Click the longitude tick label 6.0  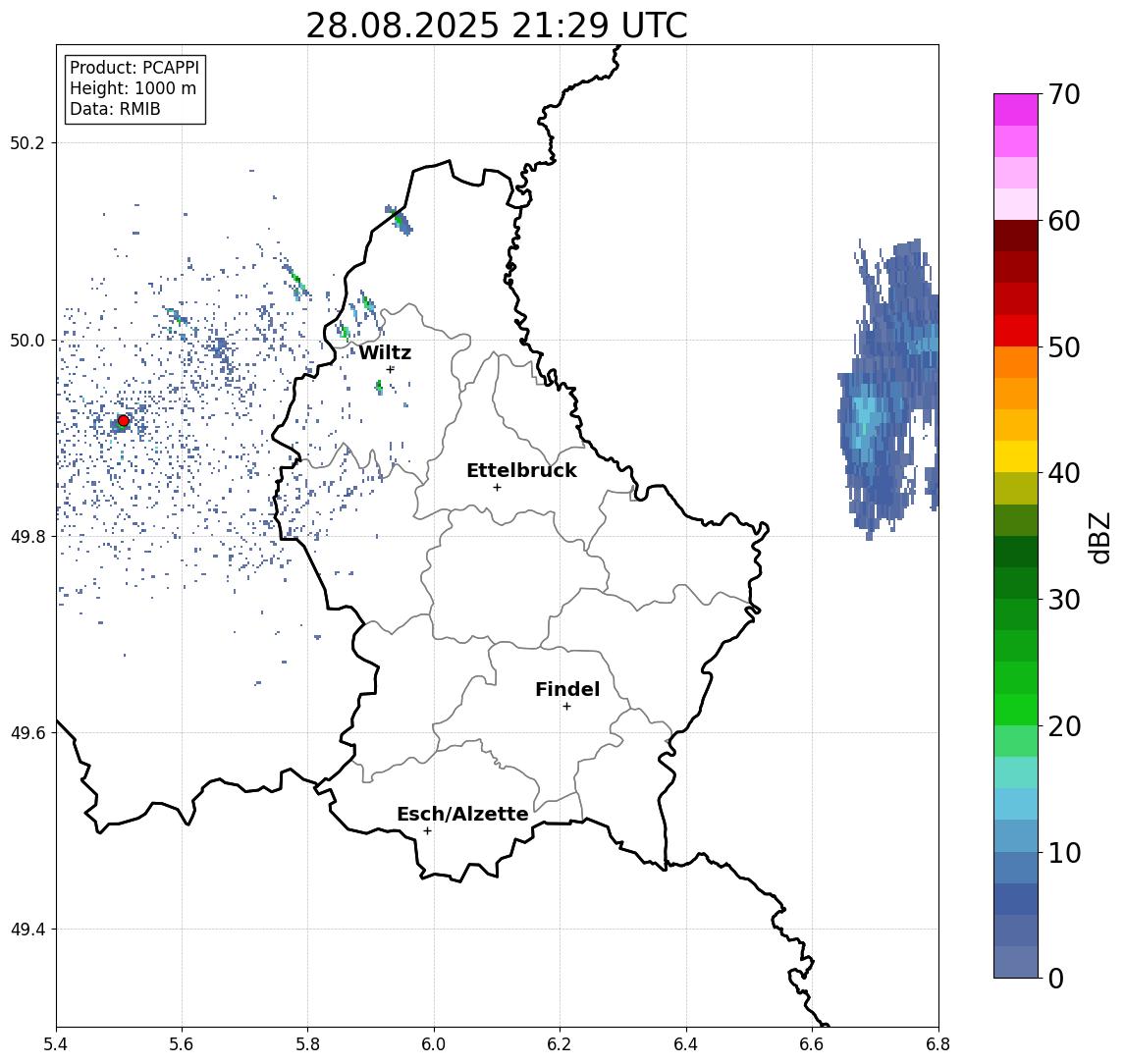point(434,1044)
